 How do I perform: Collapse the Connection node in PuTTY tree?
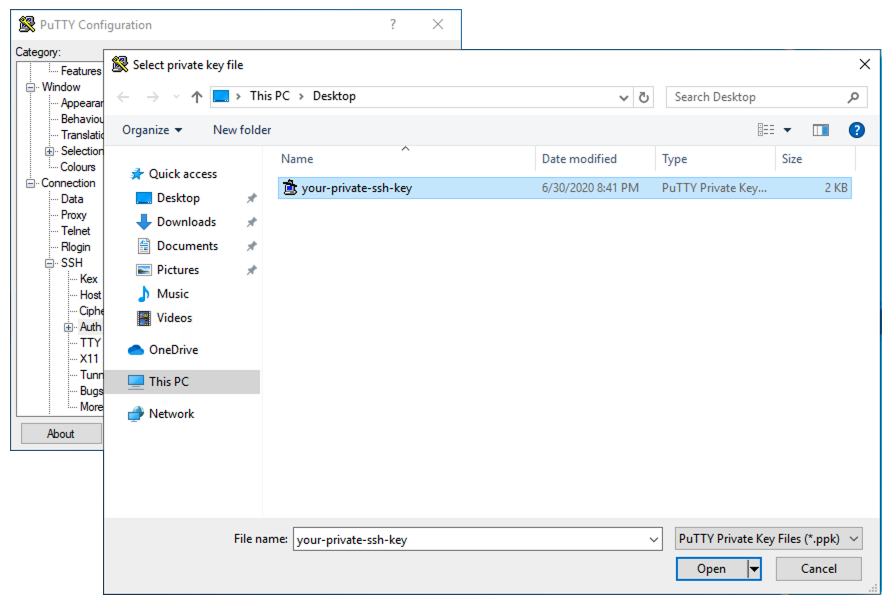click(30, 184)
